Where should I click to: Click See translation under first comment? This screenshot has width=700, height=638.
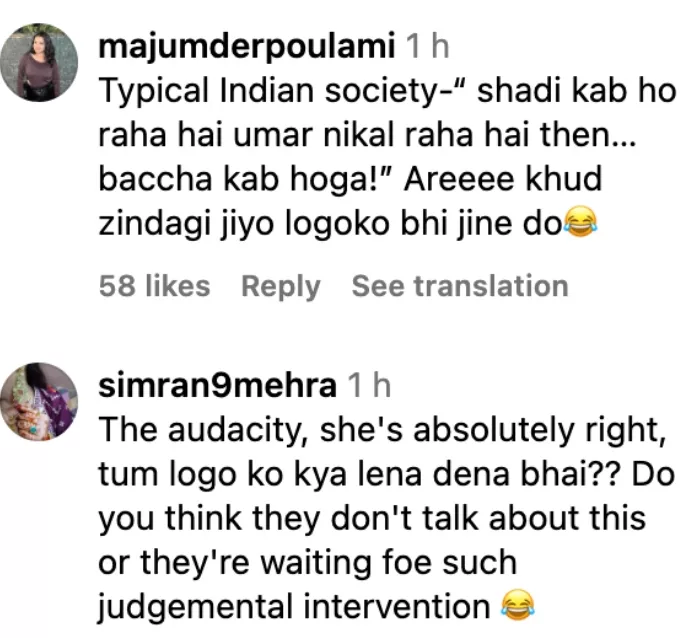[x=459, y=286]
